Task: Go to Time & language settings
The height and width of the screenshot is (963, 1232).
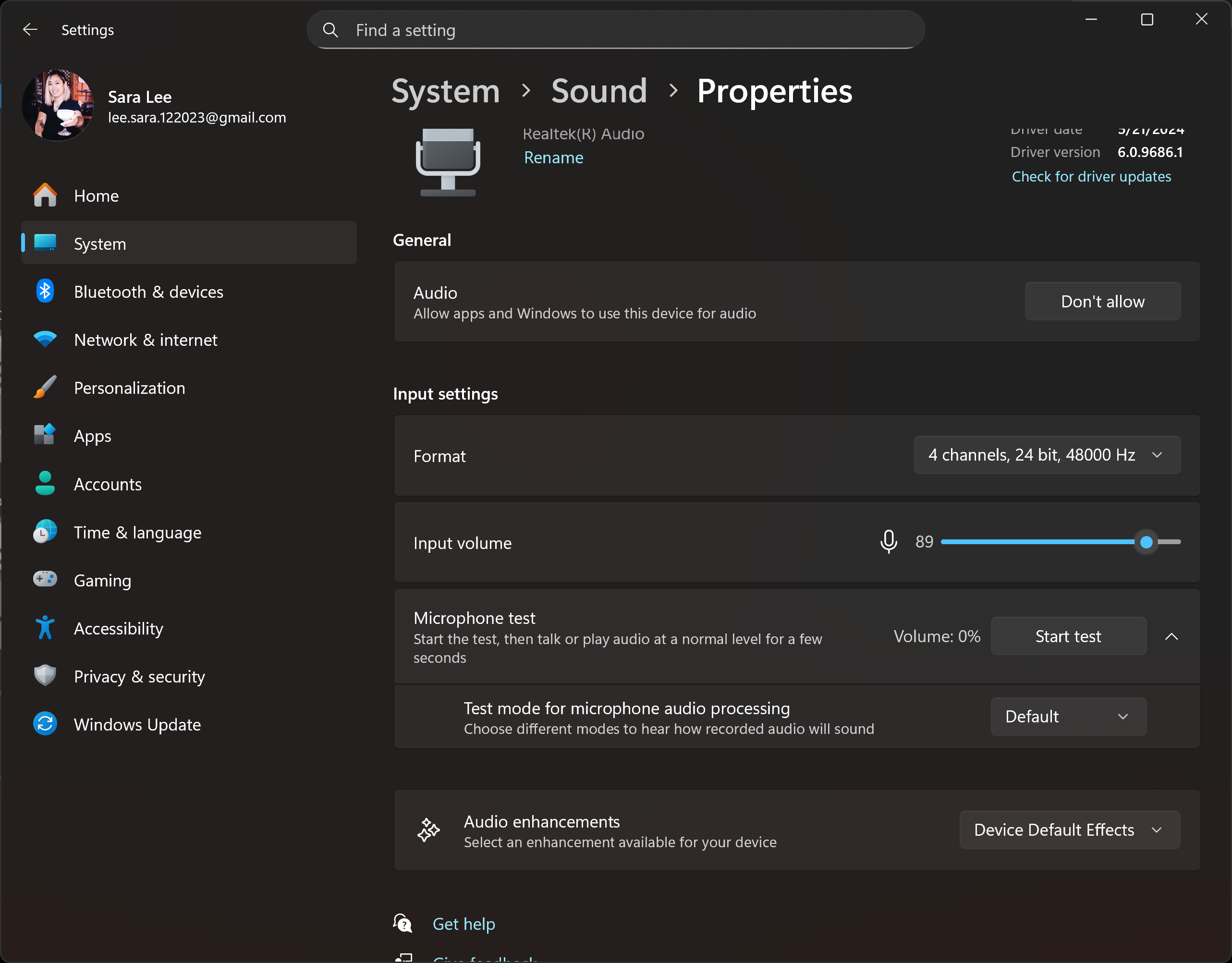Action: pyautogui.click(x=137, y=532)
